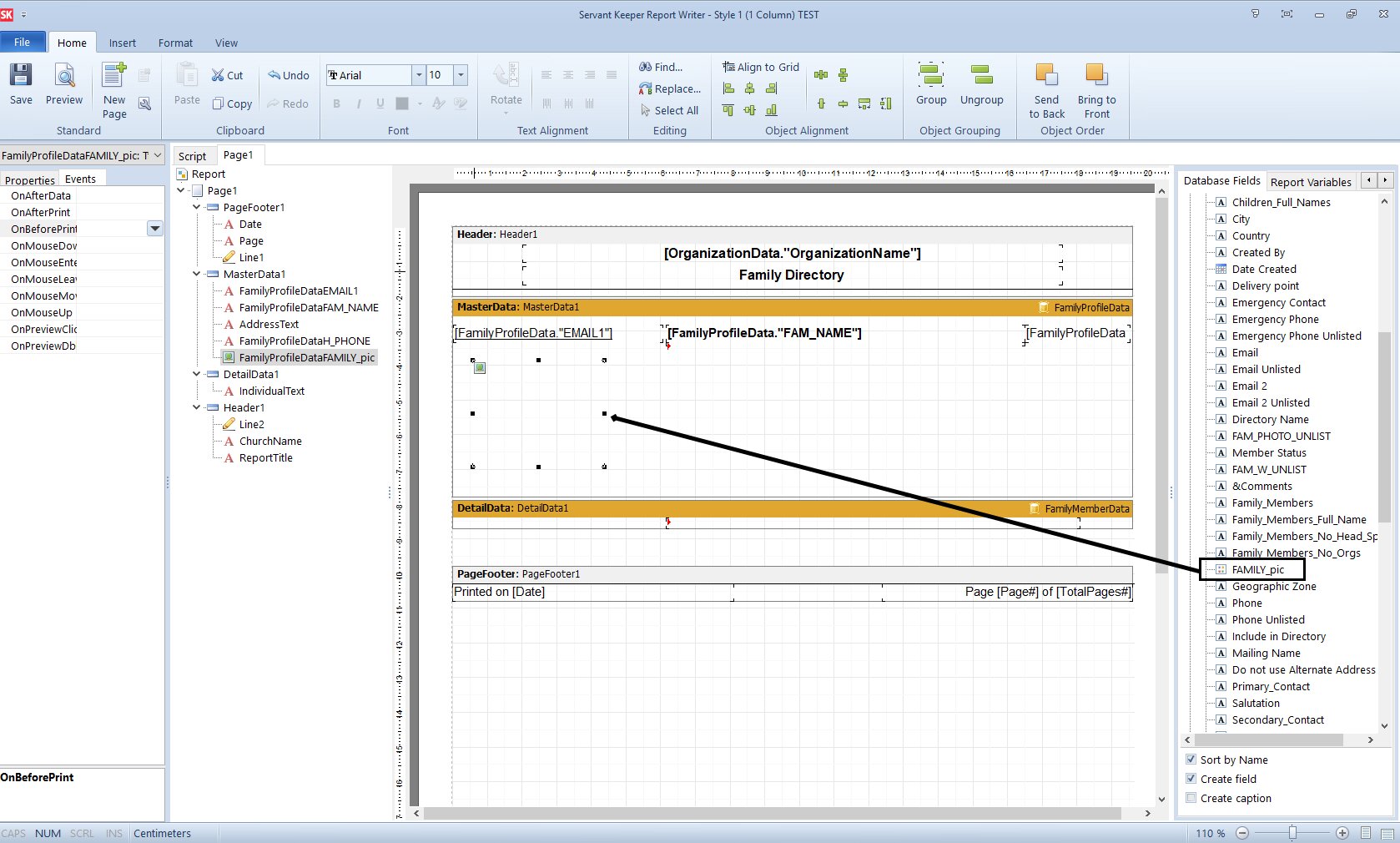Collapse the MasterData1 tree node
The width and height of the screenshot is (1400, 843).
point(195,274)
